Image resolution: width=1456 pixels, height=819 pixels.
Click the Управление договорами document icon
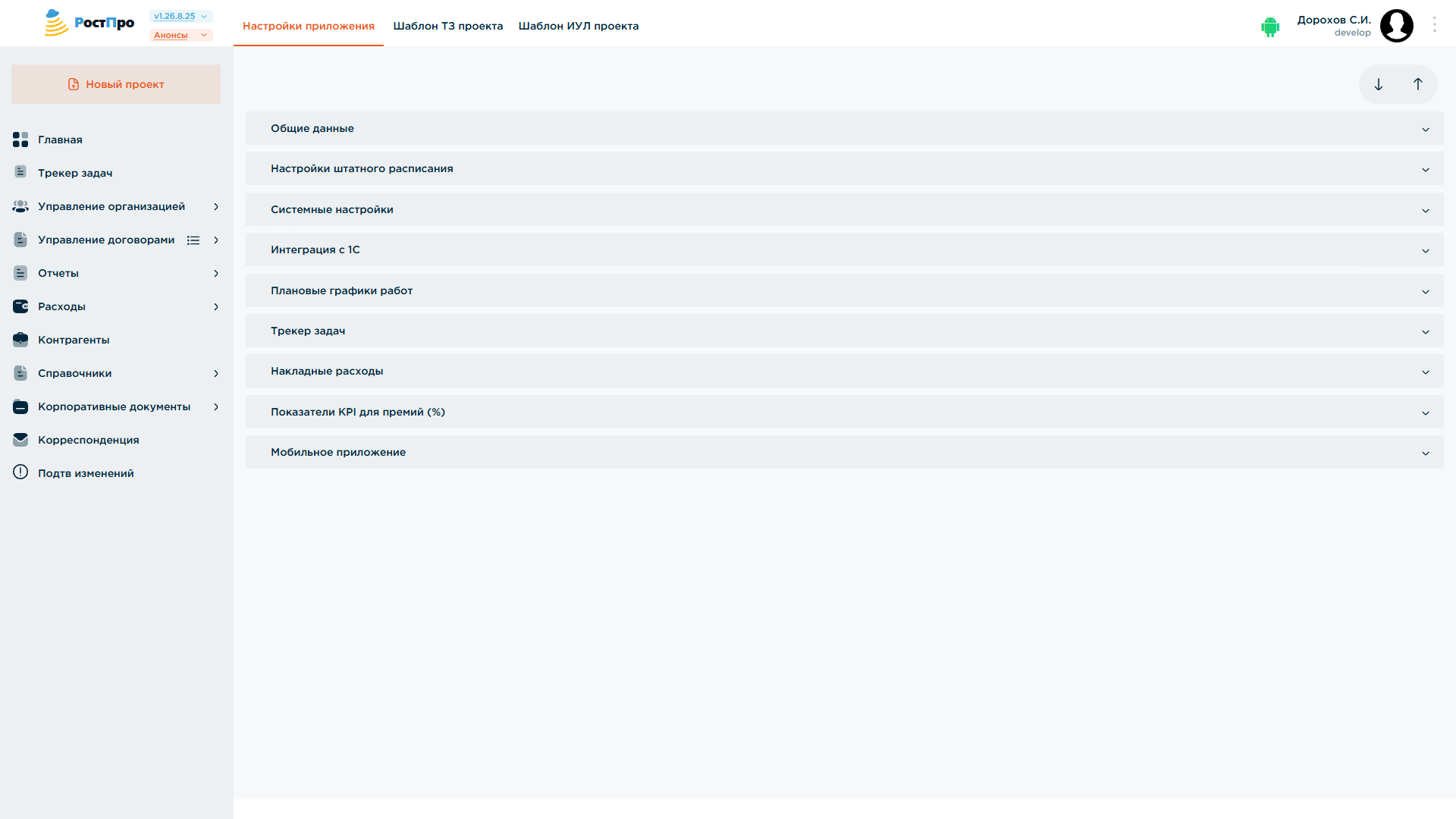[20, 240]
